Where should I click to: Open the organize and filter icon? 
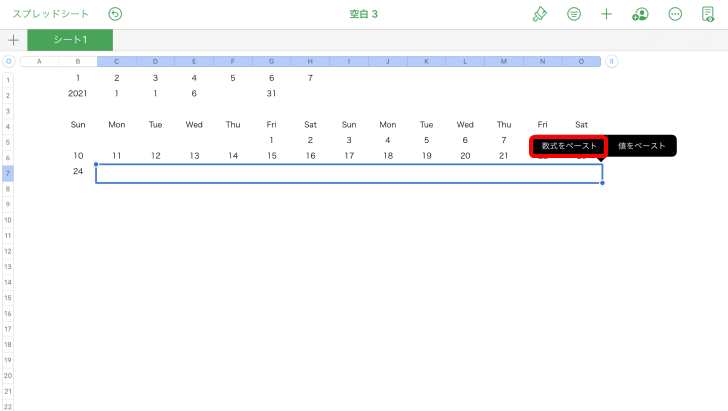coord(574,14)
